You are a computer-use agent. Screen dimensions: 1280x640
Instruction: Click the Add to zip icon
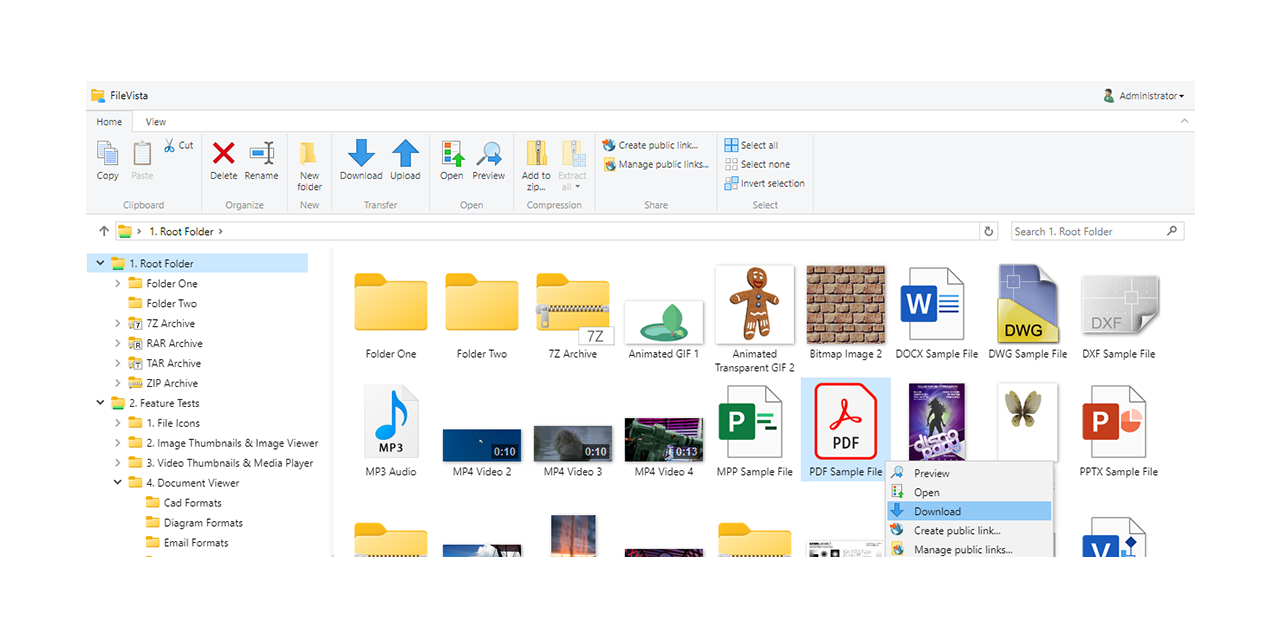tap(537, 155)
